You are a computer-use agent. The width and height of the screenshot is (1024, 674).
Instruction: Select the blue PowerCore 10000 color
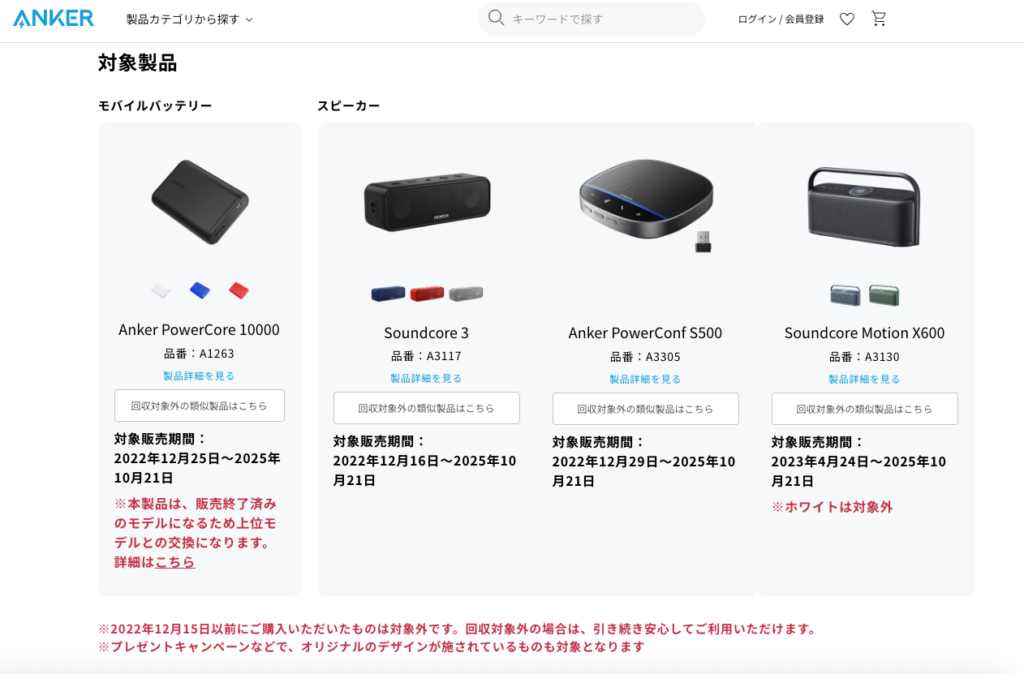click(200, 290)
